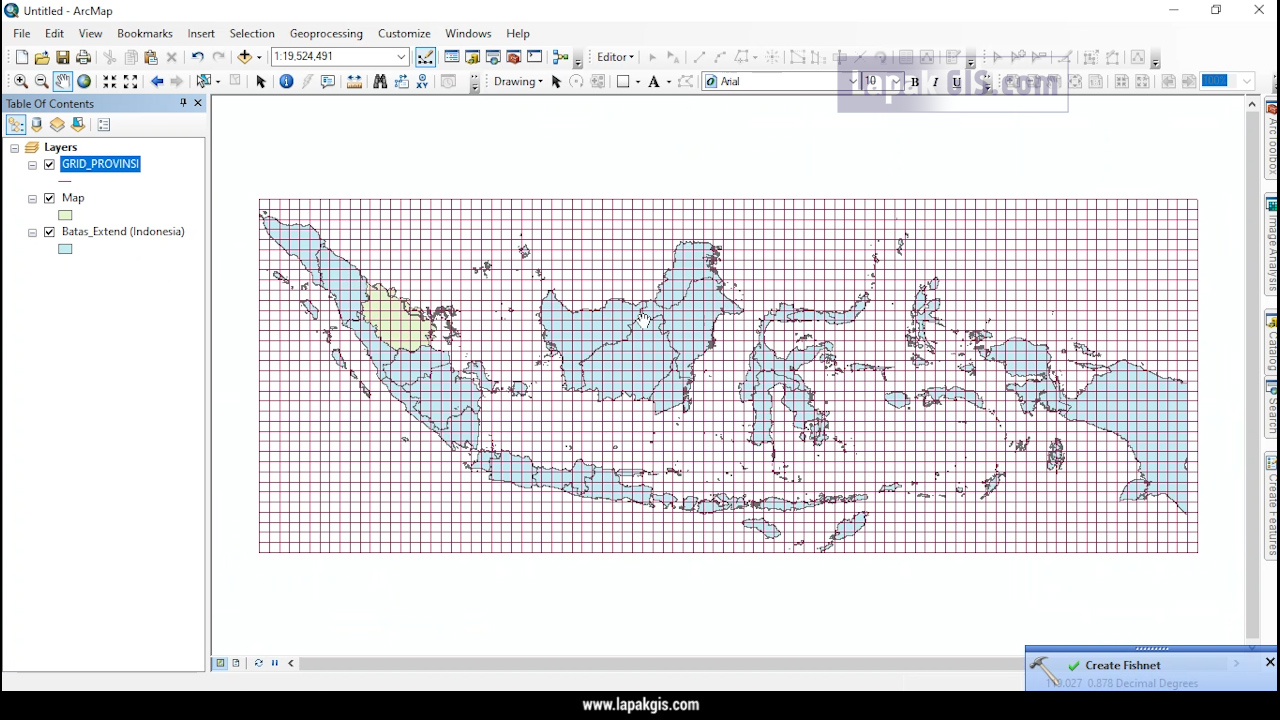
Task: Collapse the Layers group in Table Of Contents
Action: tap(15, 147)
